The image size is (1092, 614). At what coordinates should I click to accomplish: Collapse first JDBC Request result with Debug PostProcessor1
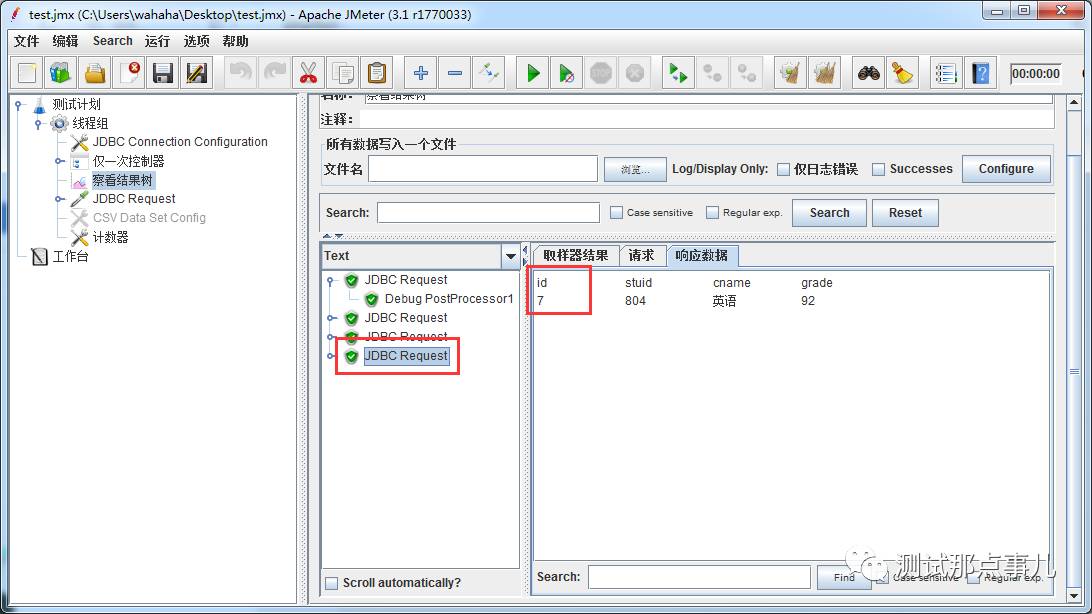pyautogui.click(x=331, y=280)
